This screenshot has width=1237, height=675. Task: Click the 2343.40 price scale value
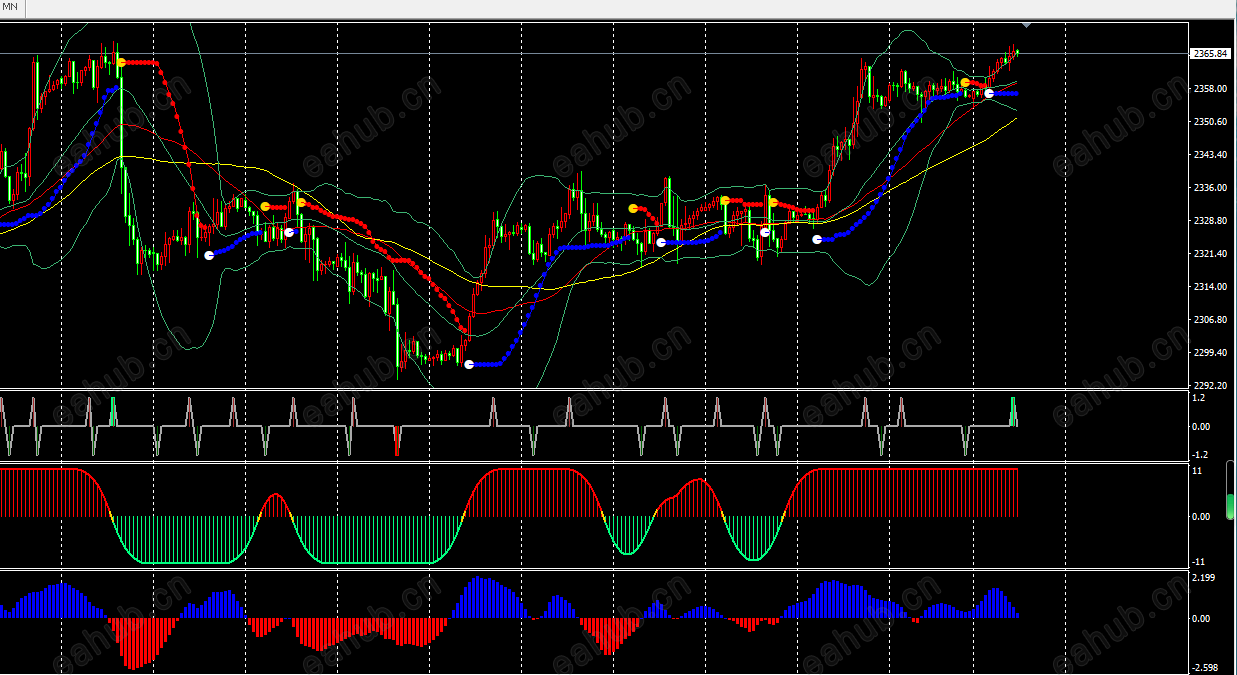point(1210,155)
